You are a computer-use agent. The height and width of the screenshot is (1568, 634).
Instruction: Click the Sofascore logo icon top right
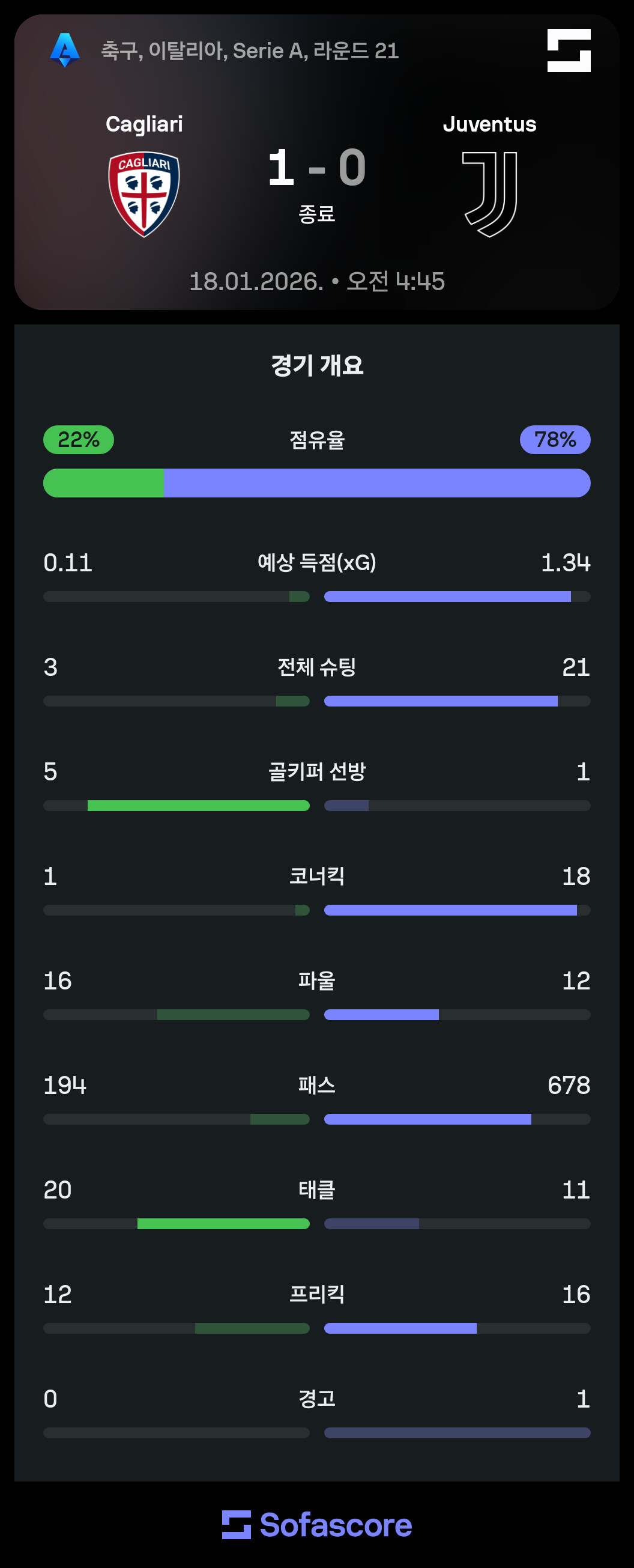click(x=569, y=50)
